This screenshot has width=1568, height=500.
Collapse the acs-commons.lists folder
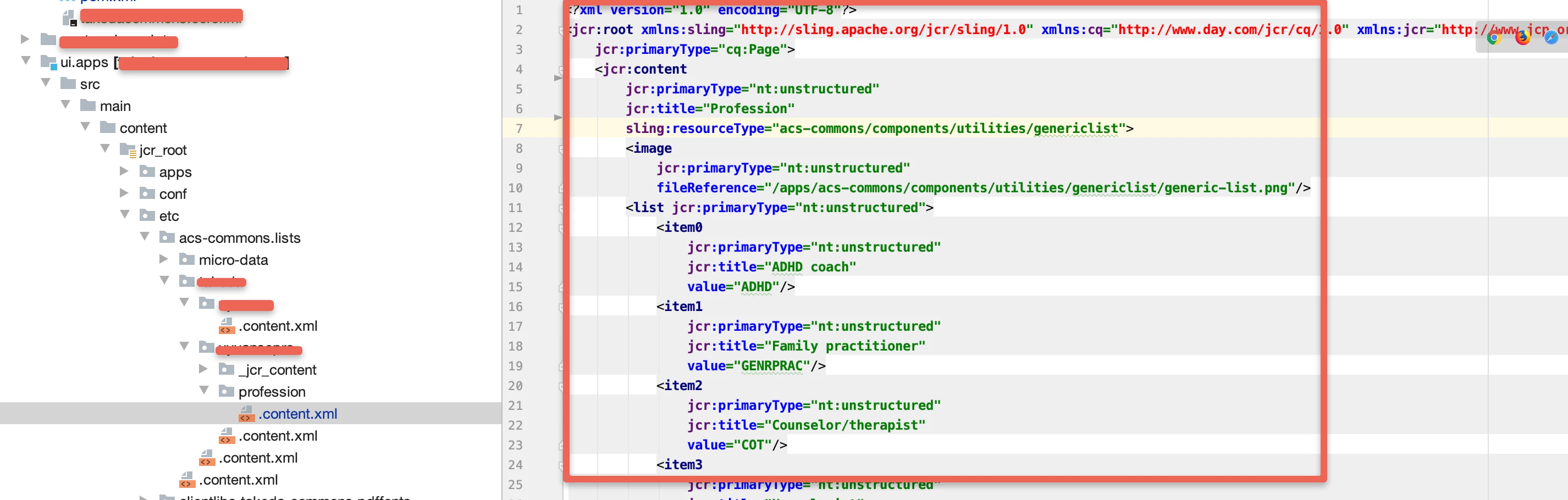(x=145, y=236)
